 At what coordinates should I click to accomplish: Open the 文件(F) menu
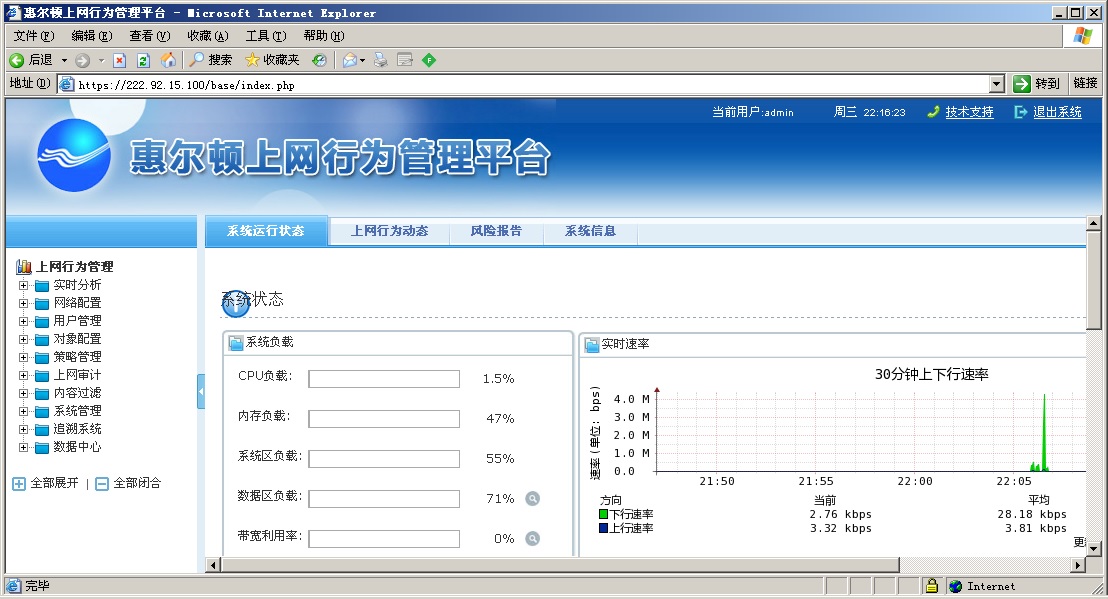coord(34,35)
